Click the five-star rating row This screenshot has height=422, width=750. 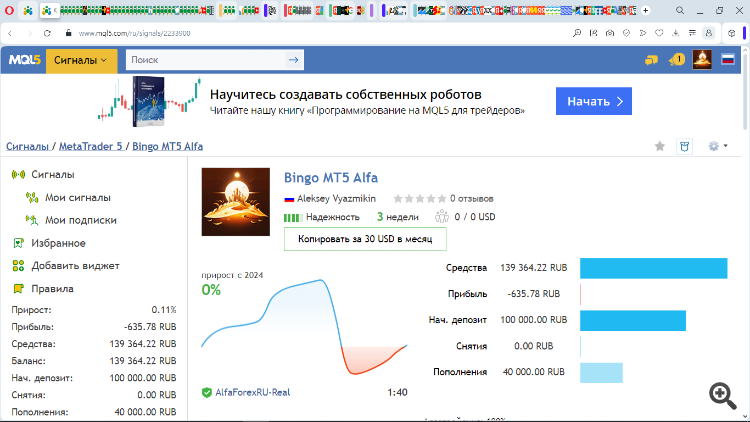pos(419,199)
